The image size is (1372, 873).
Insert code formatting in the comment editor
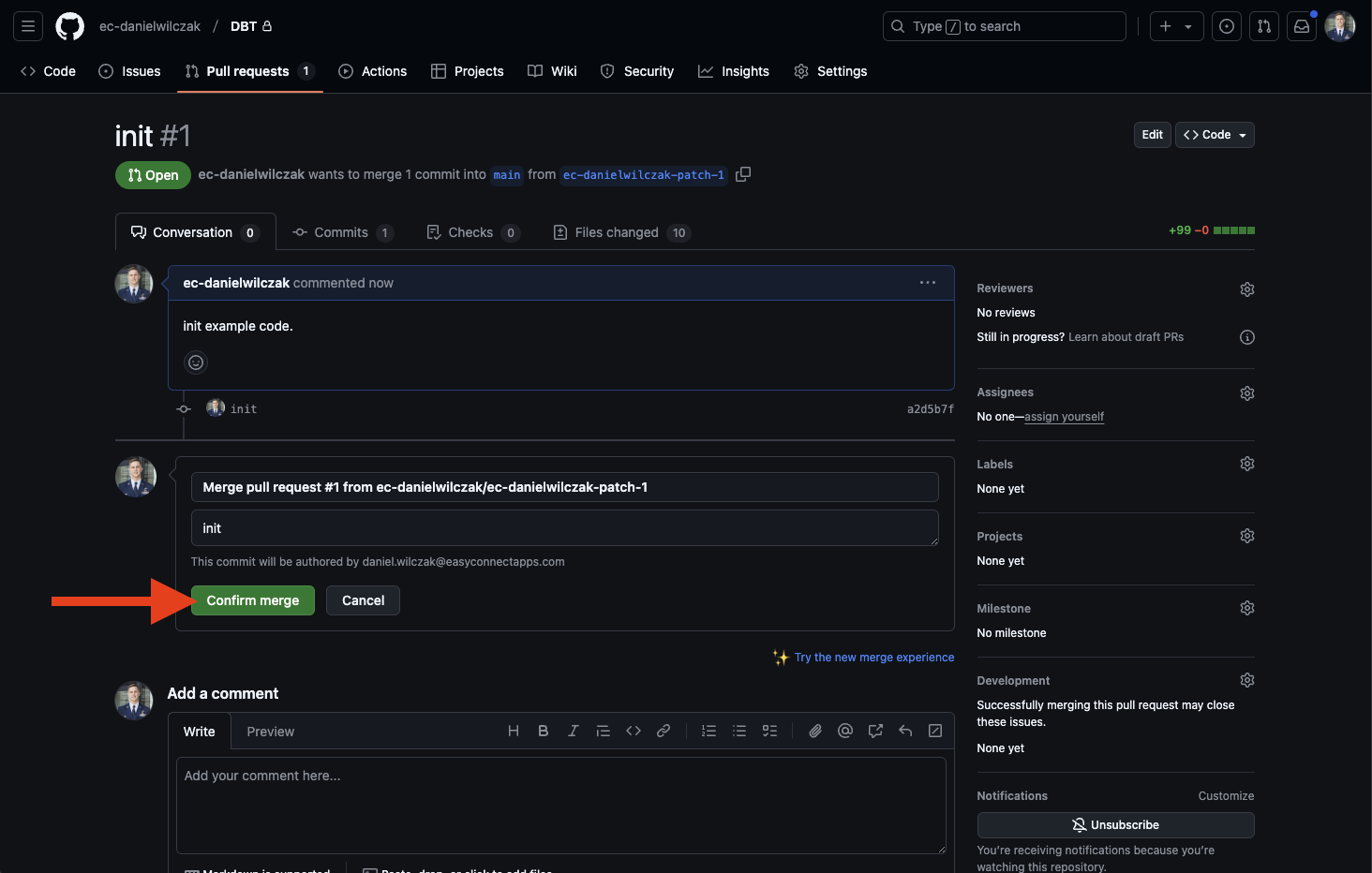click(x=634, y=731)
